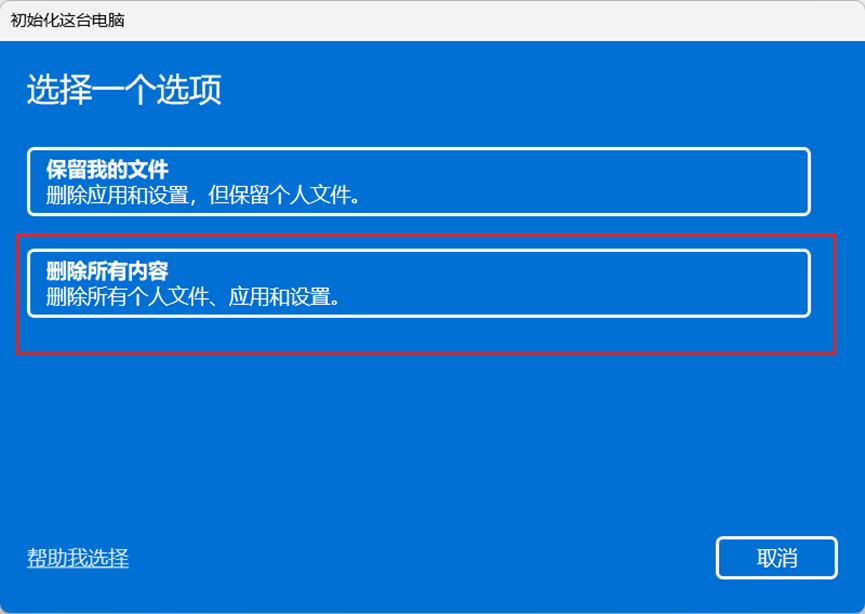This screenshot has height=614, width=865.
Task: Dismiss the dialog with 取消
Action: coord(777,558)
